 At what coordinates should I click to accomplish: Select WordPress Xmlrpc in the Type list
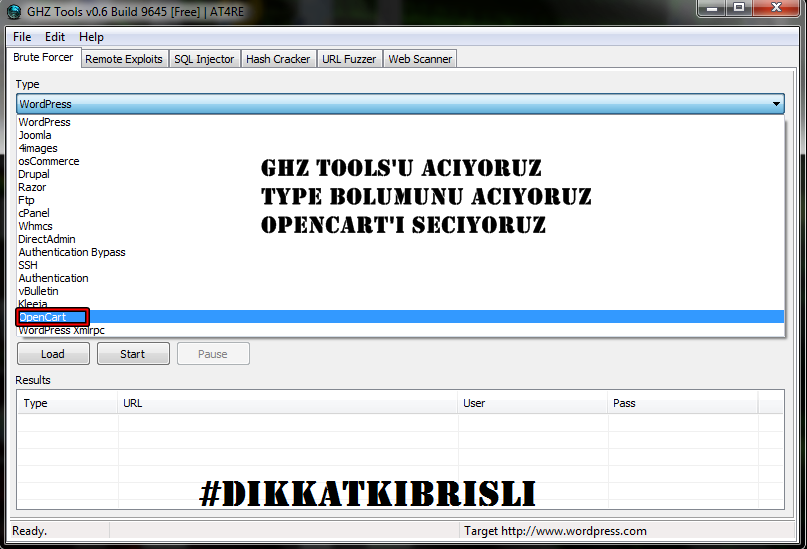pyautogui.click(x=401, y=330)
